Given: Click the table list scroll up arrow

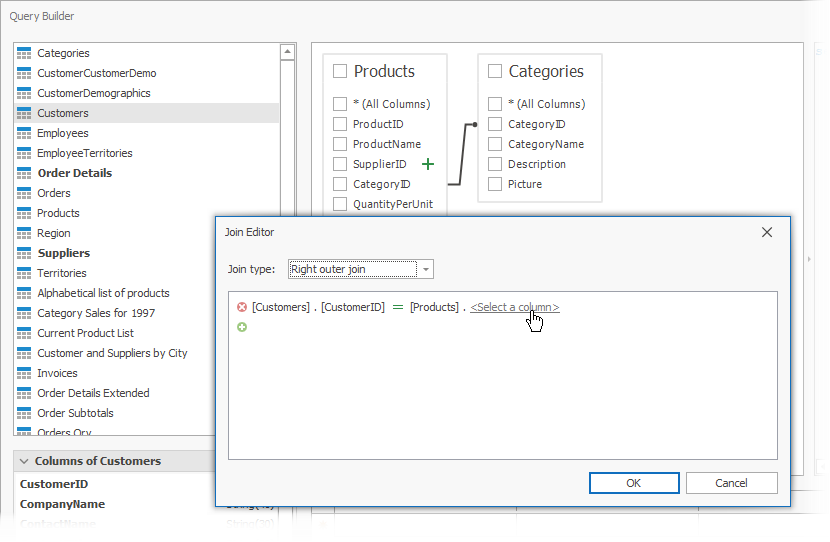Looking at the screenshot, I should click(287, 52).
